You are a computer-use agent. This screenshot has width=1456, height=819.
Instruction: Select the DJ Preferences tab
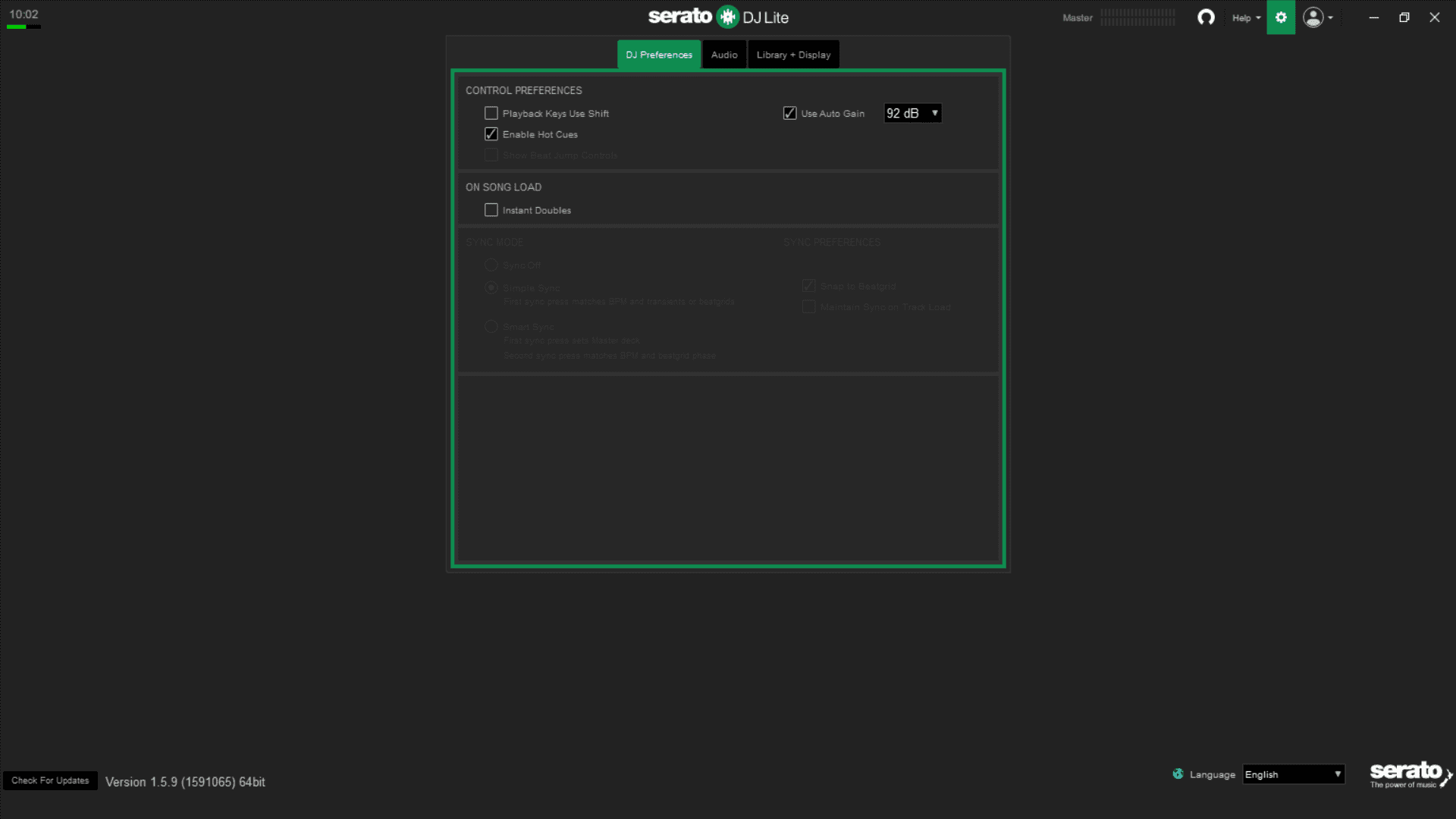click(658, 55)
